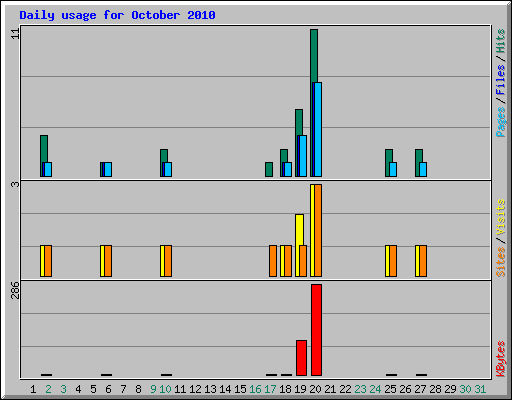
Task: Click green x-axis day label "3"
Action: (63, 389)
